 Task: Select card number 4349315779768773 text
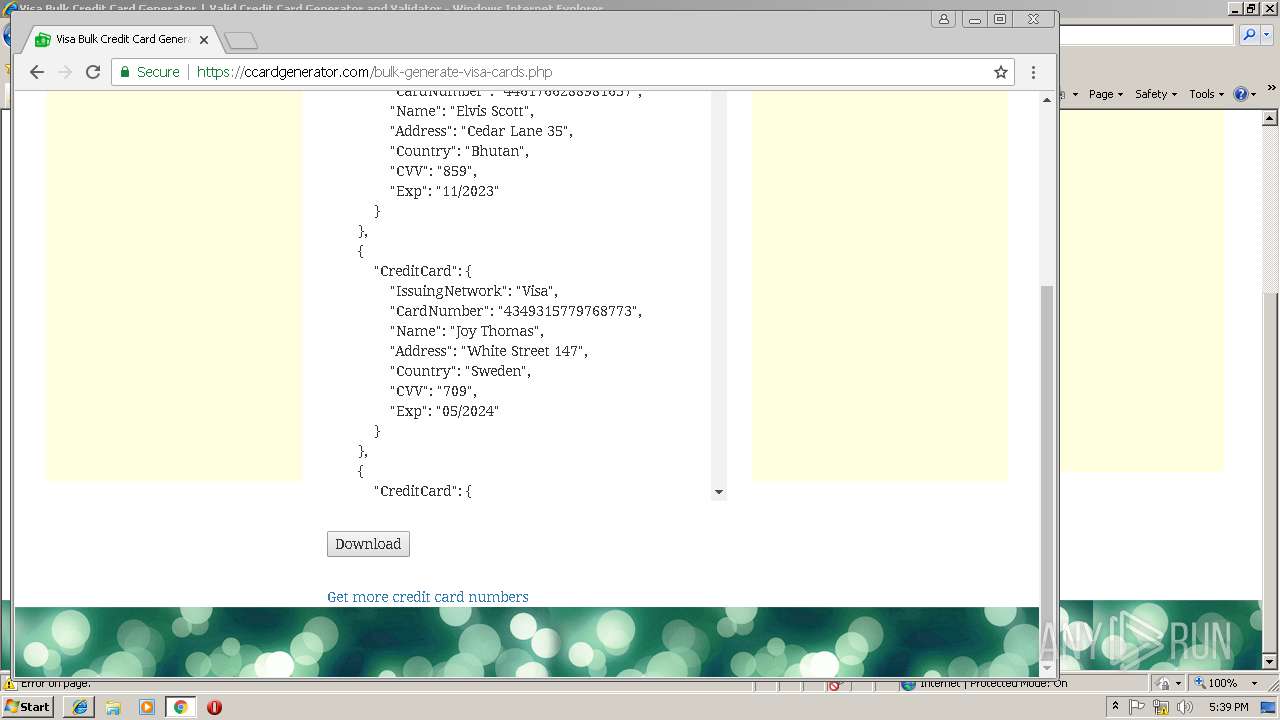point(567,311)
